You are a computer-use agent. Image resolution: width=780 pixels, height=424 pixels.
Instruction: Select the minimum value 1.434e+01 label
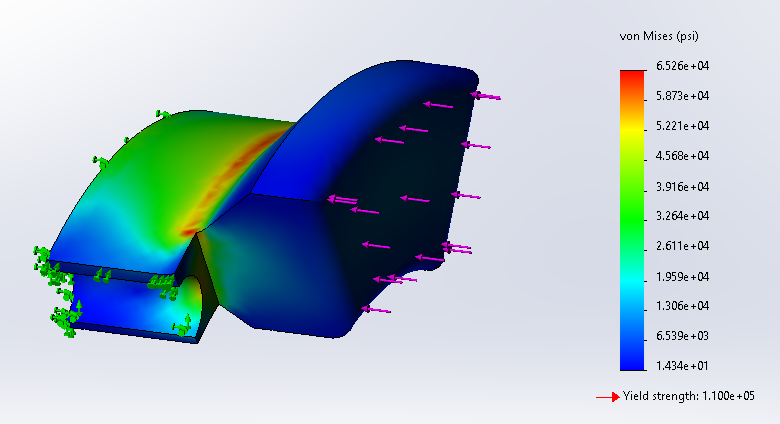(682, 366)
